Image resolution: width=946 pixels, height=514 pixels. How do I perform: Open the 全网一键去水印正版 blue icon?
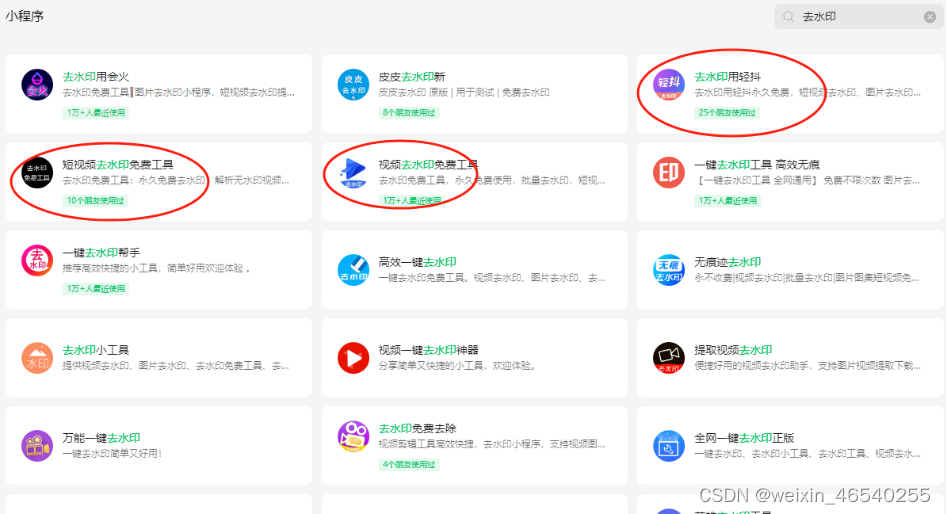point(668,446)
